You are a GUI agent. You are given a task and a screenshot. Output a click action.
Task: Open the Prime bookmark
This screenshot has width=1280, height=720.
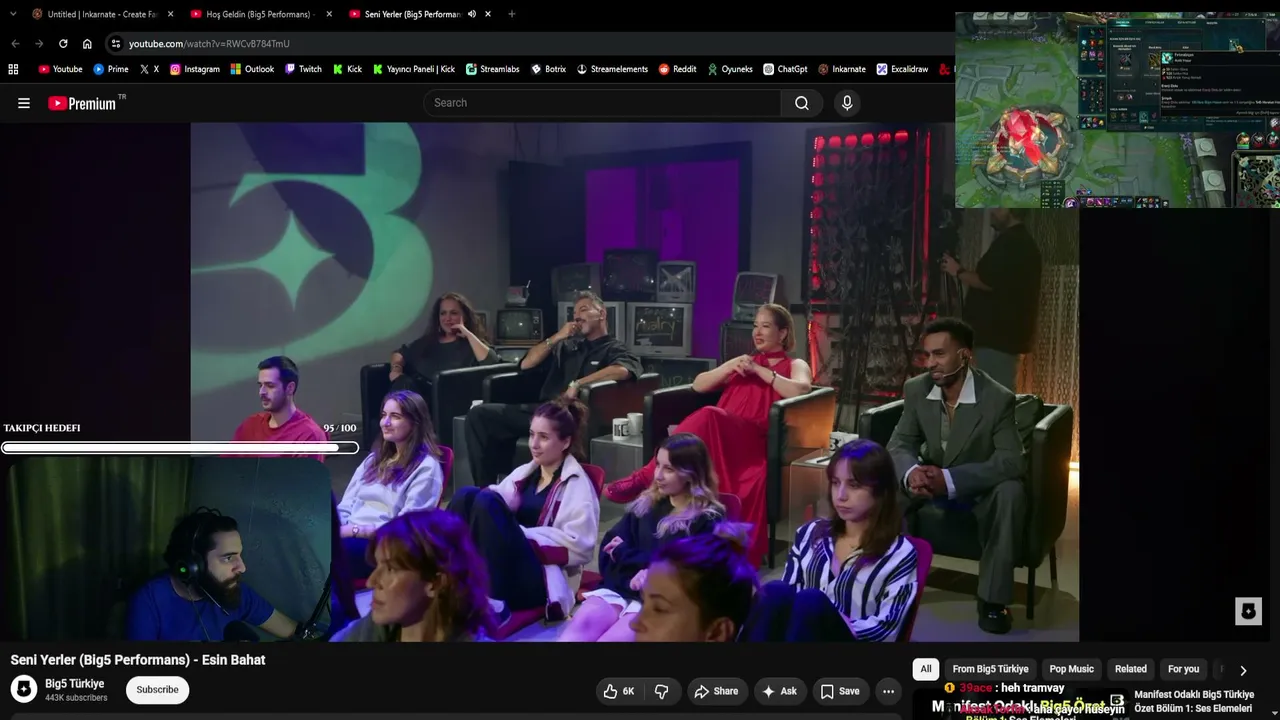[111, 69]
